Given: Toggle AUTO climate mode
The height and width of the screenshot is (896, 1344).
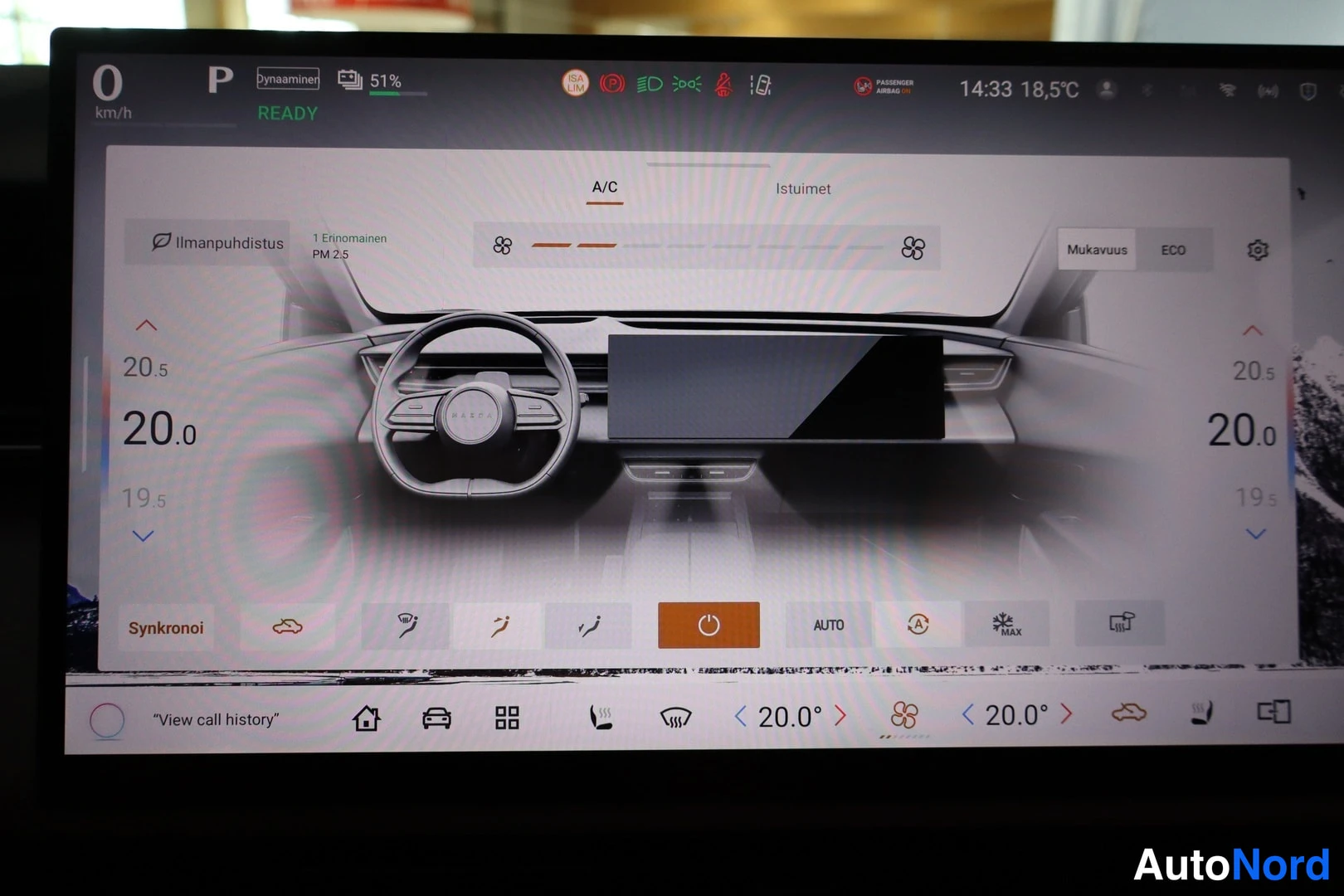Looking at the screenshot, I should tap(828, 625).
